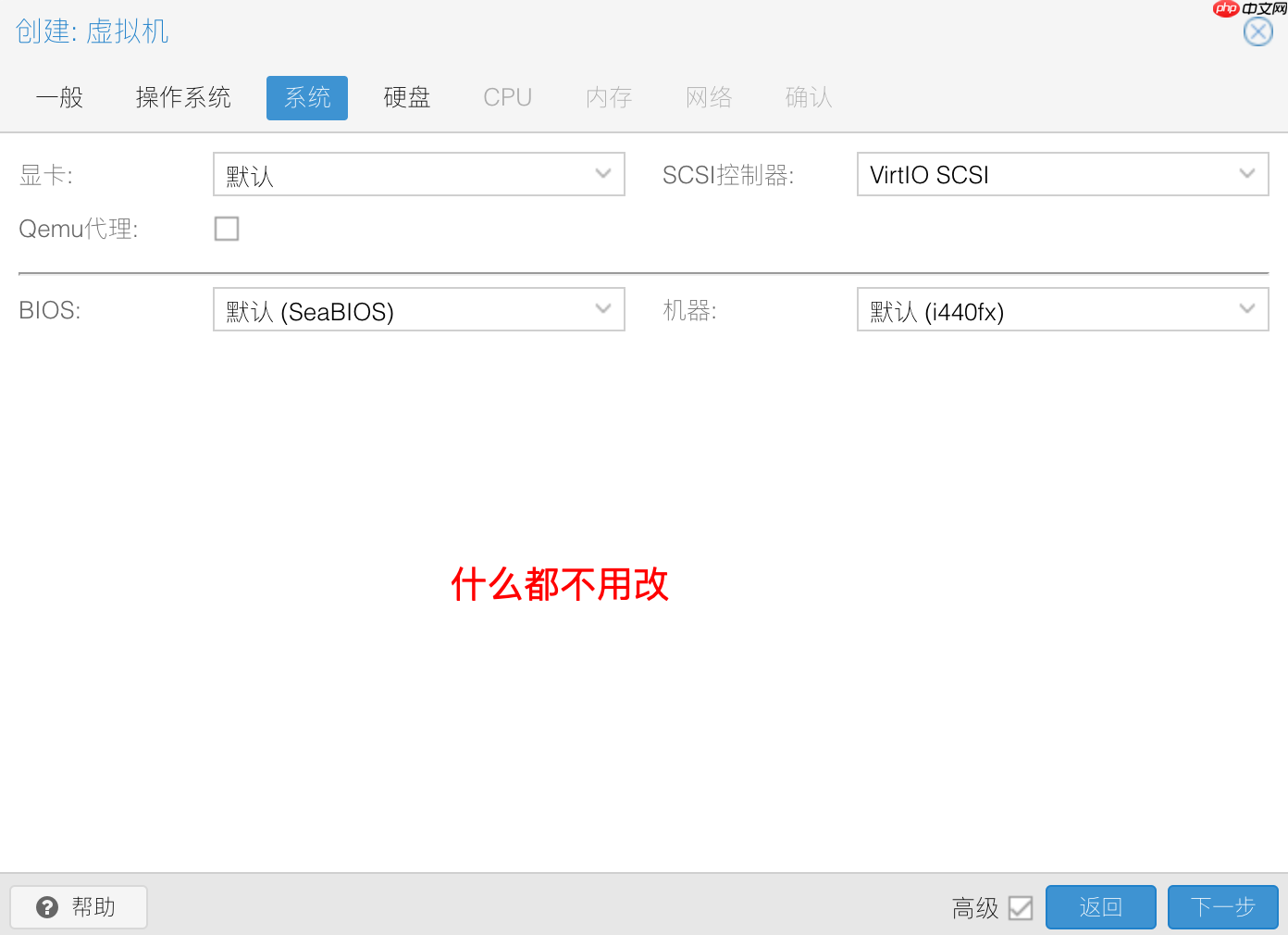Open the 机器 dropdown showing i440fx

[1062, 309]
